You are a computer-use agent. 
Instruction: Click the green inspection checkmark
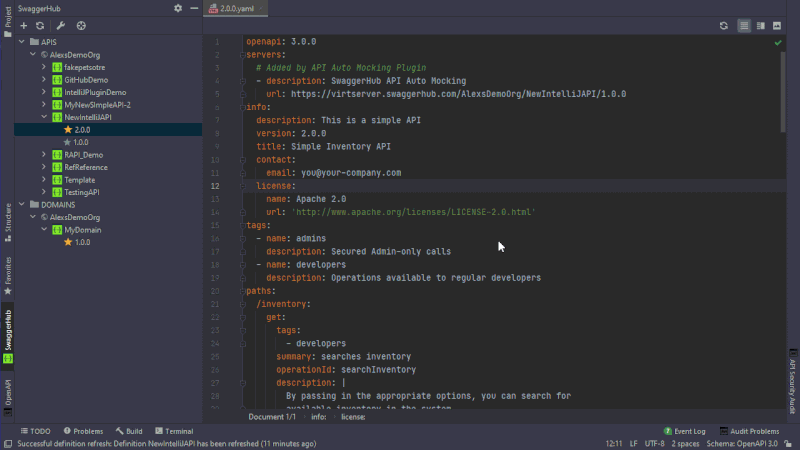pos(778,43)
